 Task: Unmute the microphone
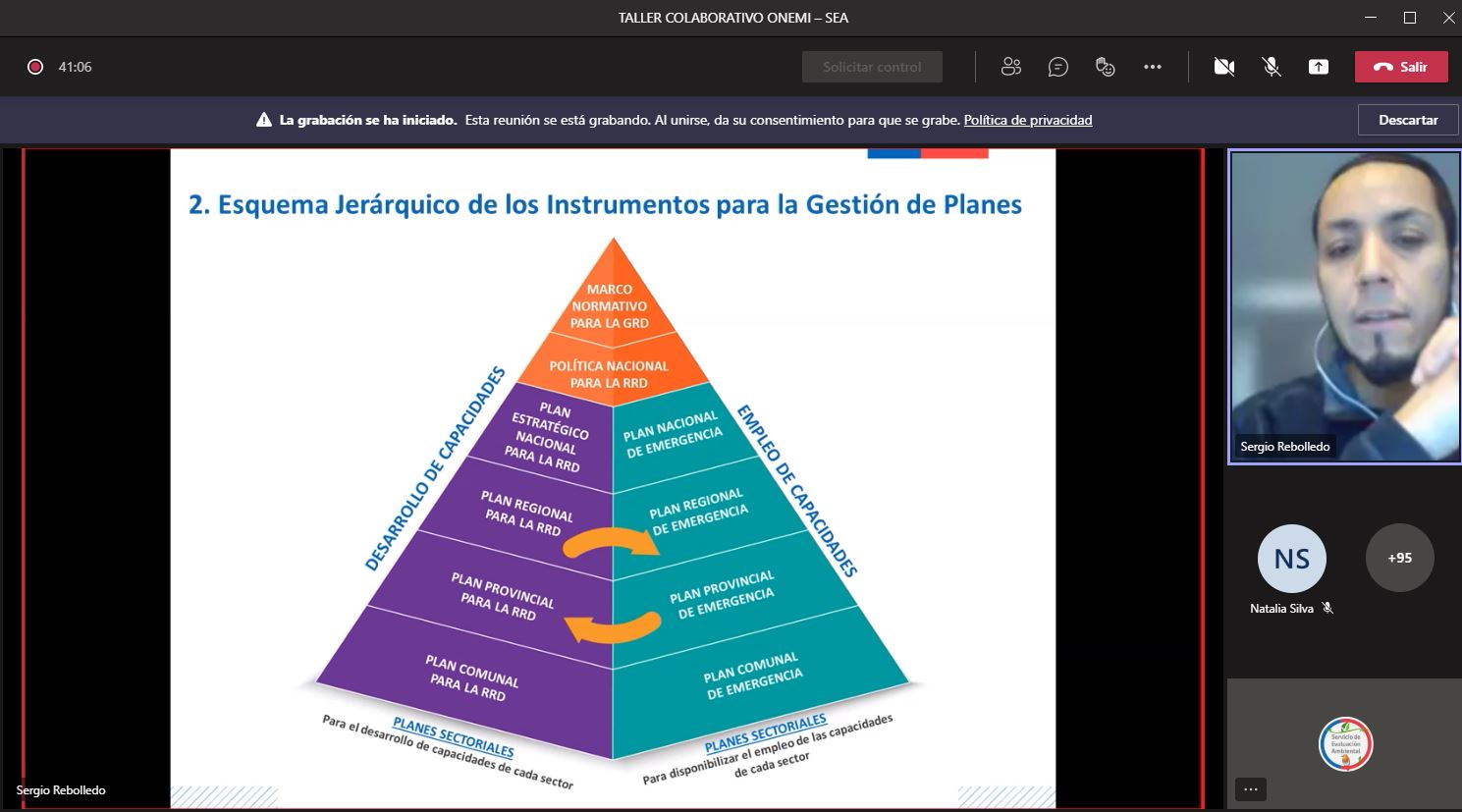(x=1272, y=67)
